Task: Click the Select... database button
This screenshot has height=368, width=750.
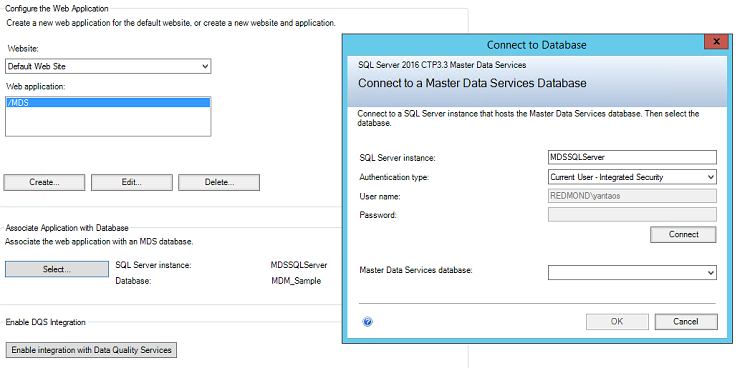Action: (57, 269)
